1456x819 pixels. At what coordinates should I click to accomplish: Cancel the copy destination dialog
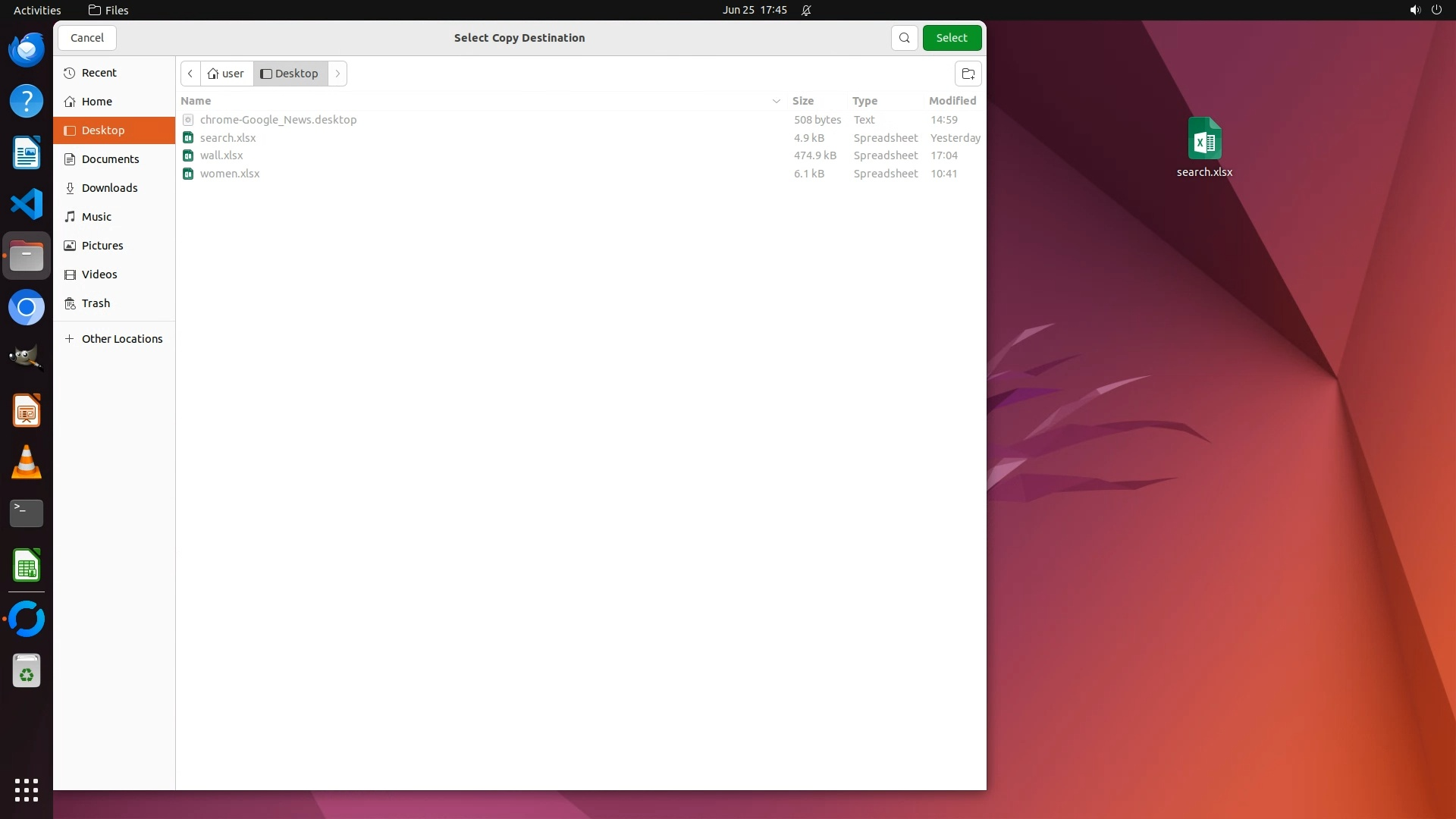click(87, 38)
